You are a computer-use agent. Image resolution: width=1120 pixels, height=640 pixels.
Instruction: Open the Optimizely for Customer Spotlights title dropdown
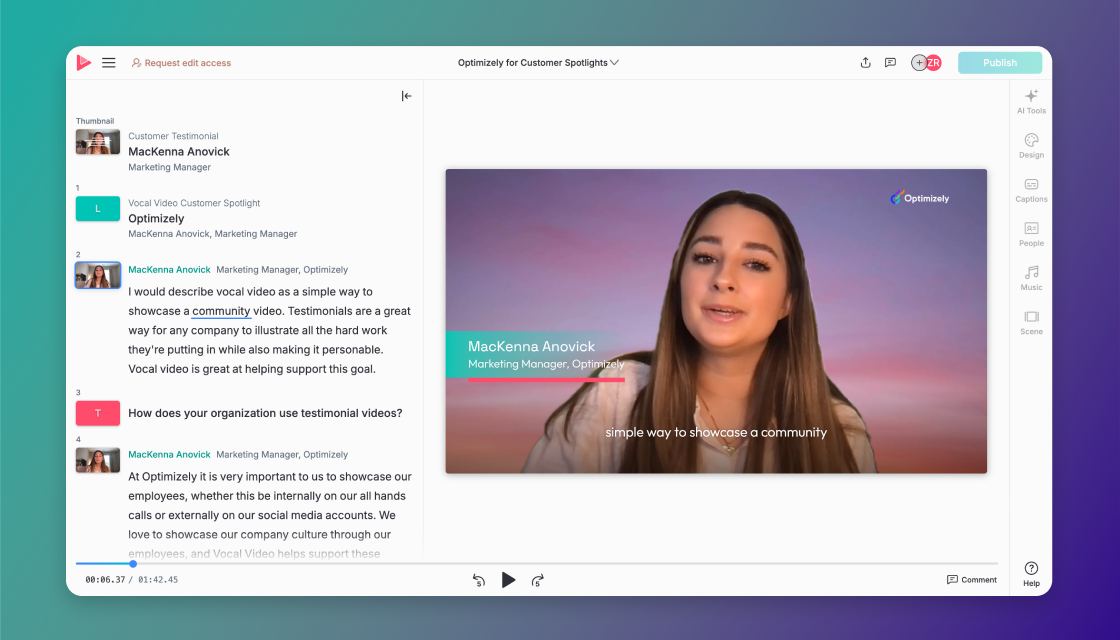point(538,63)
